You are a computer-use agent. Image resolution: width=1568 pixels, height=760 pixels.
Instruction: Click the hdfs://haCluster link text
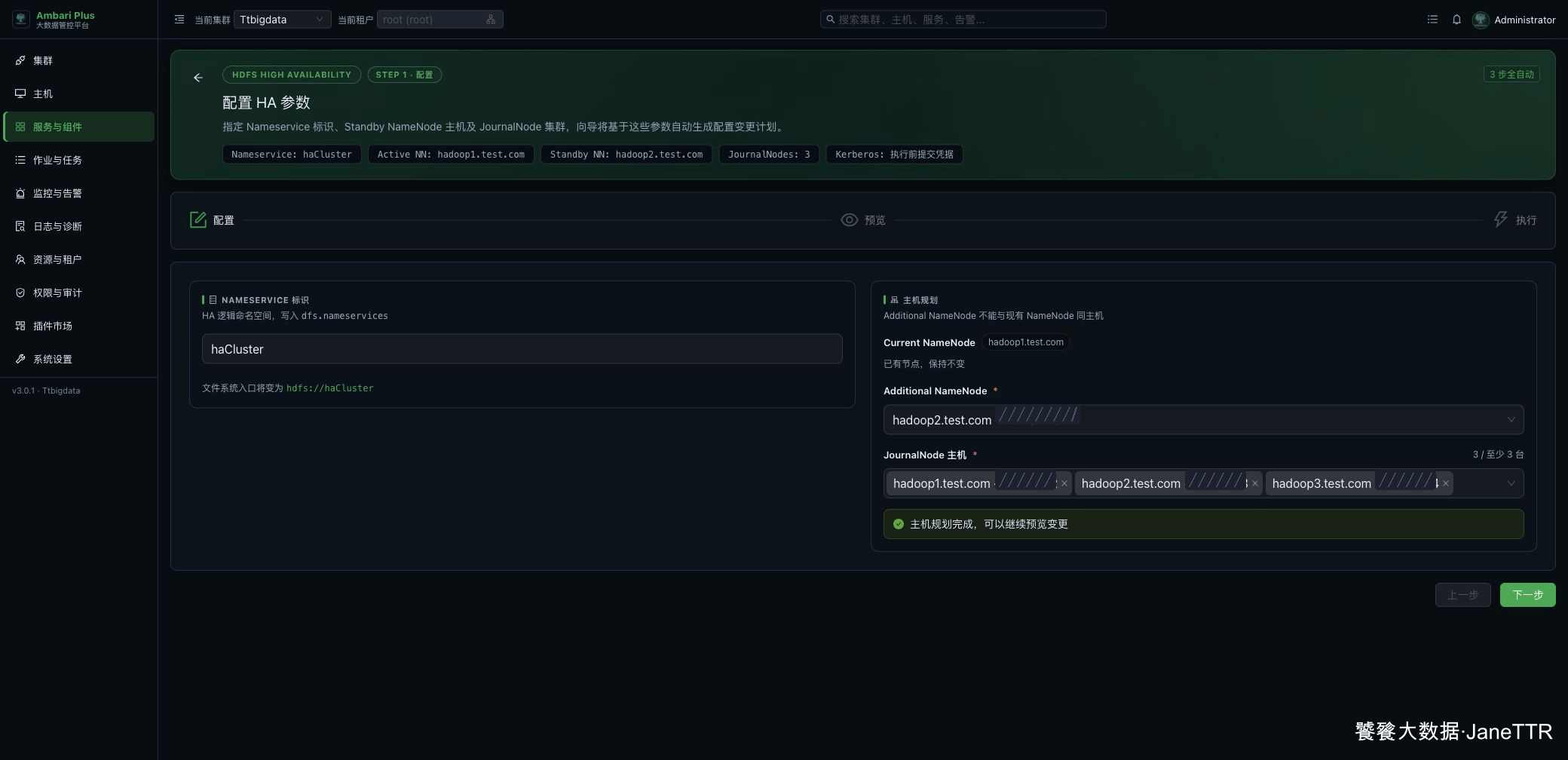[329, 388]
